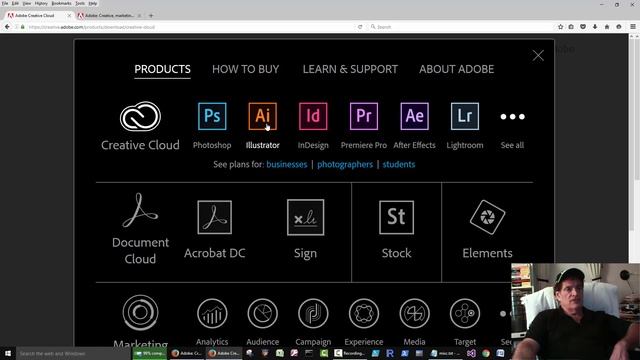
Task: Open the Adobe Stock St icon
Action: [x=396, y=217]
